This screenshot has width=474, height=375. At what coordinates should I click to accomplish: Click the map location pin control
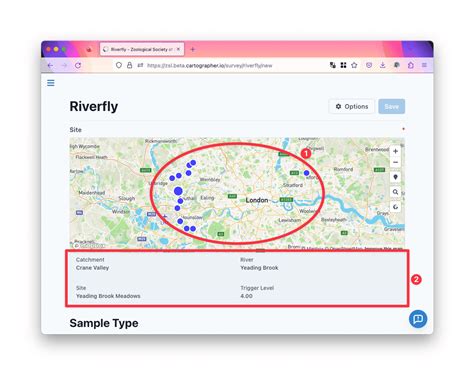(395, 177)
